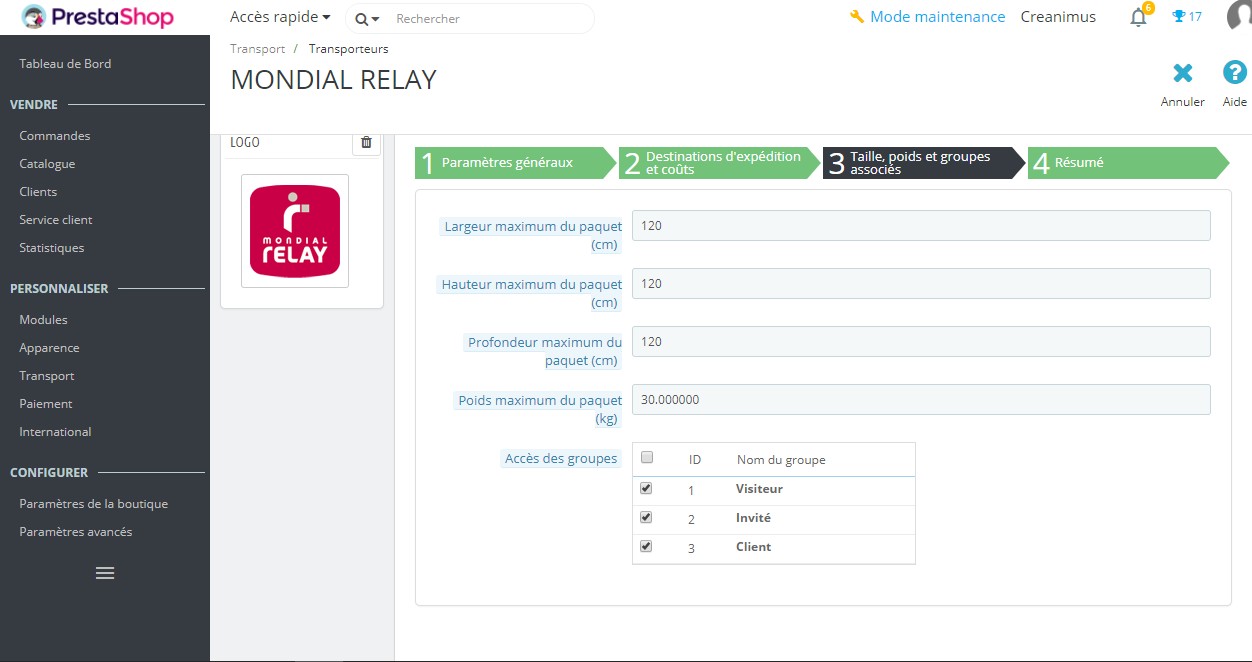Delete the logo with trash icon
The image size is (1252, 662).
(x=366, y=142)
